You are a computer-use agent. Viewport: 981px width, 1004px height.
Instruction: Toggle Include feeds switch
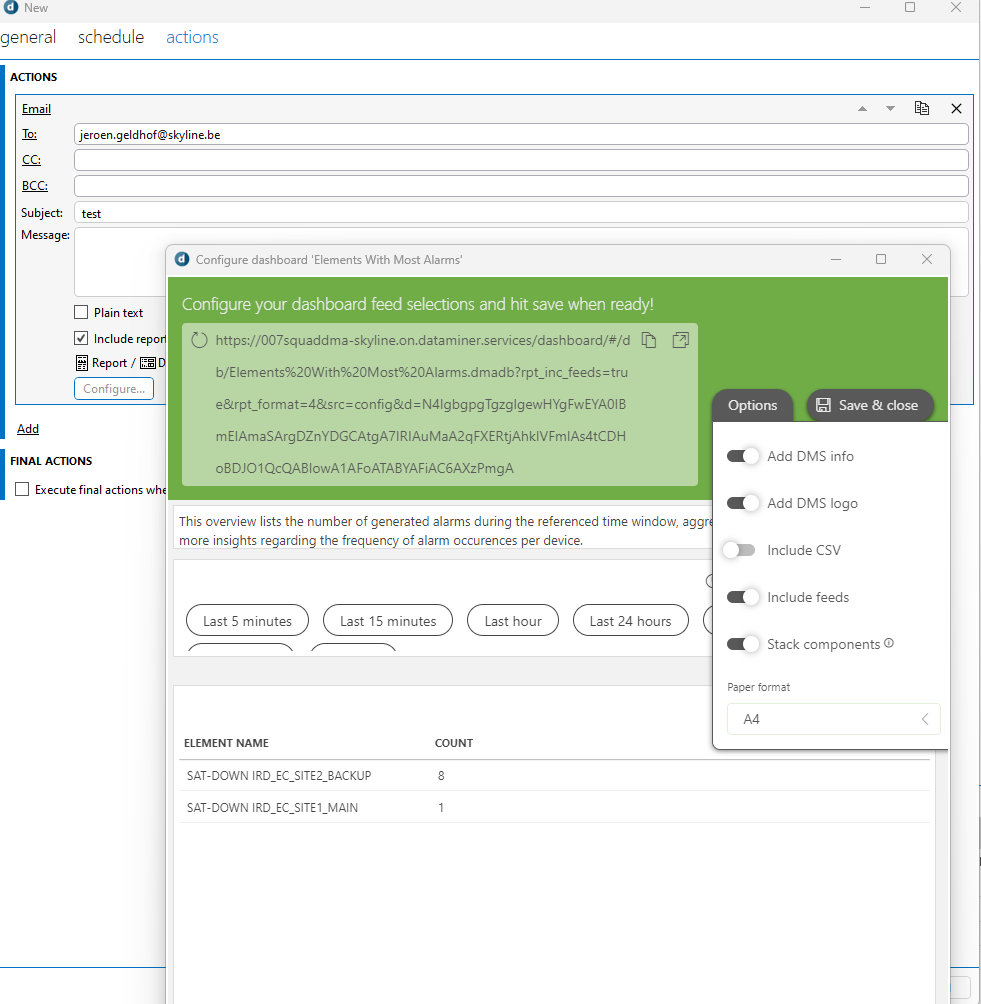click(x=743, y=597)
